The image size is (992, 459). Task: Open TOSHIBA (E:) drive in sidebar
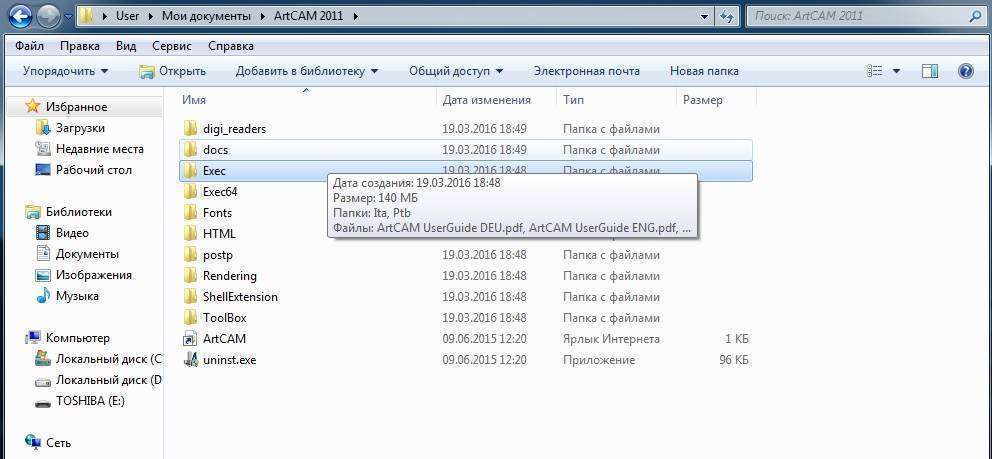coord(91,402)
